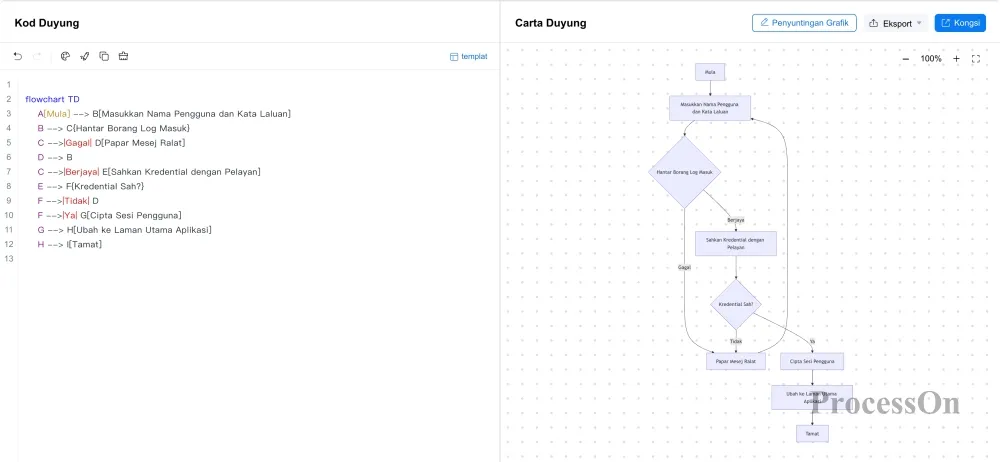The height and width of the screenshot is (462, 1000).
Task: Select the Kredential Sah? diamond
Action: pyautogui.click(x=736, y=304)
